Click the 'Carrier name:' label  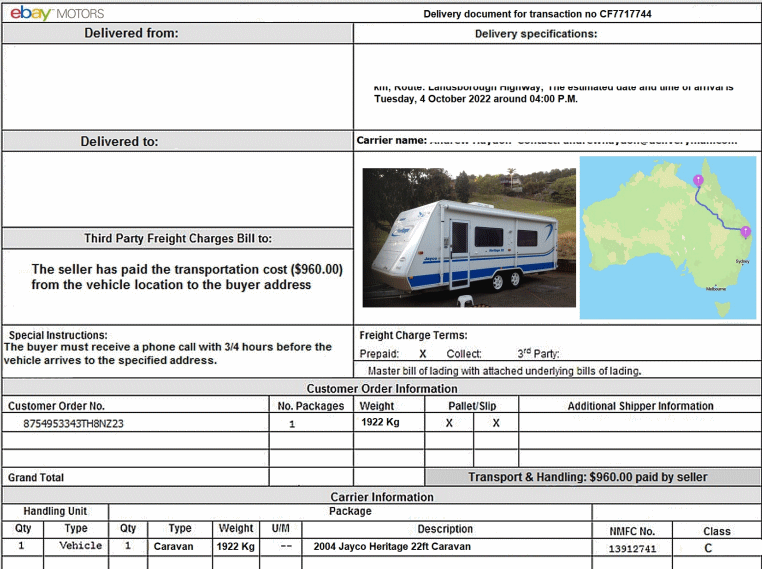point(392,140)
